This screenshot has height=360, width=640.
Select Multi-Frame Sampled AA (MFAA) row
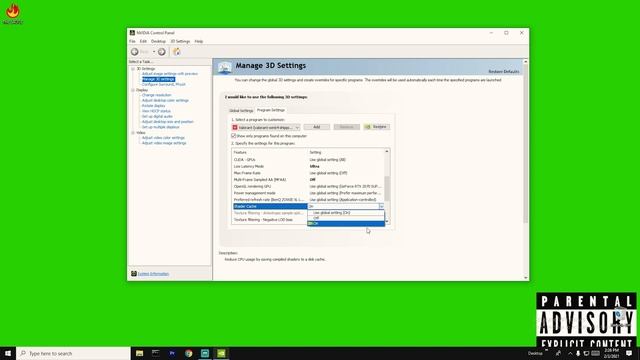[x=308, y=180]
